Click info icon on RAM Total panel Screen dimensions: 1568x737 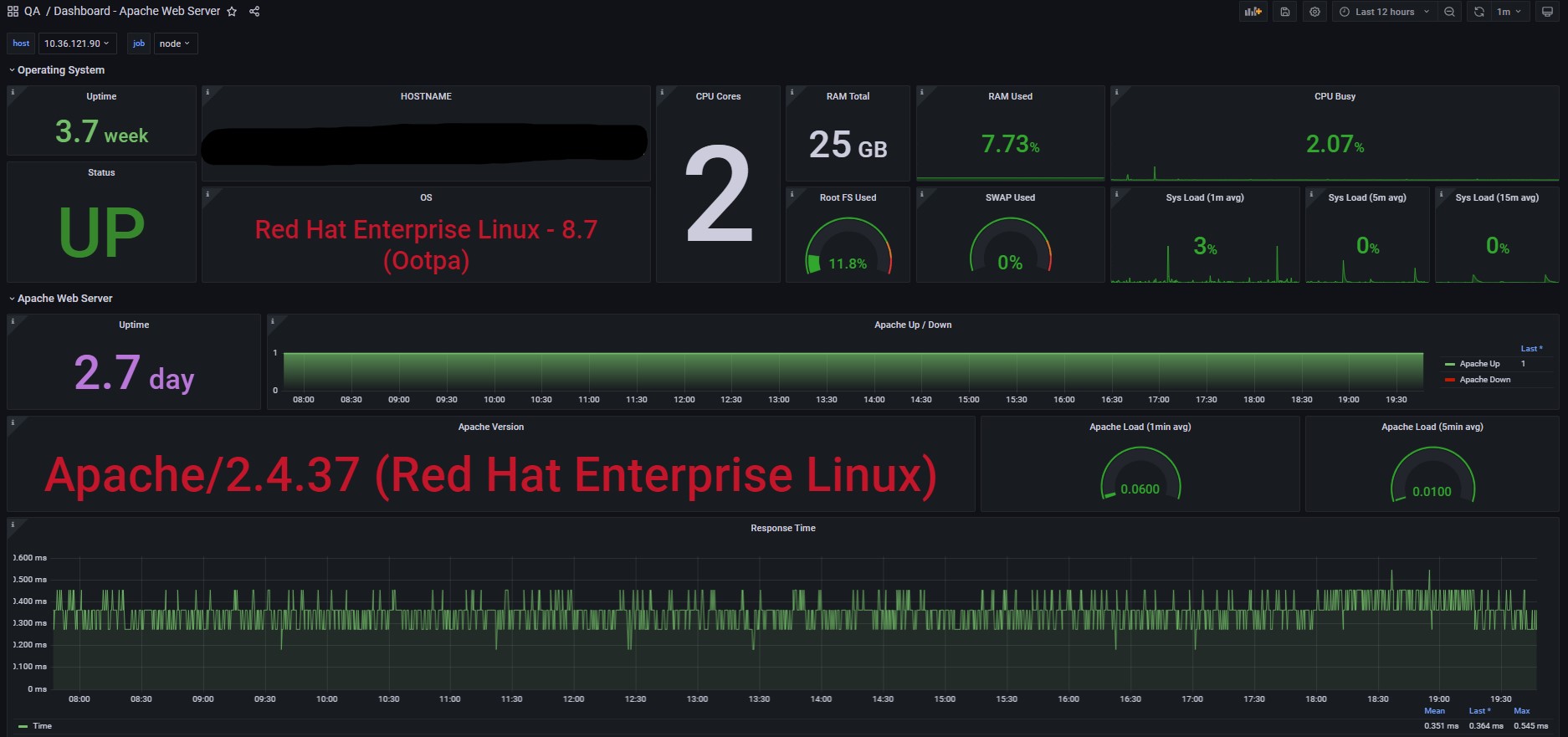[792, 92]
